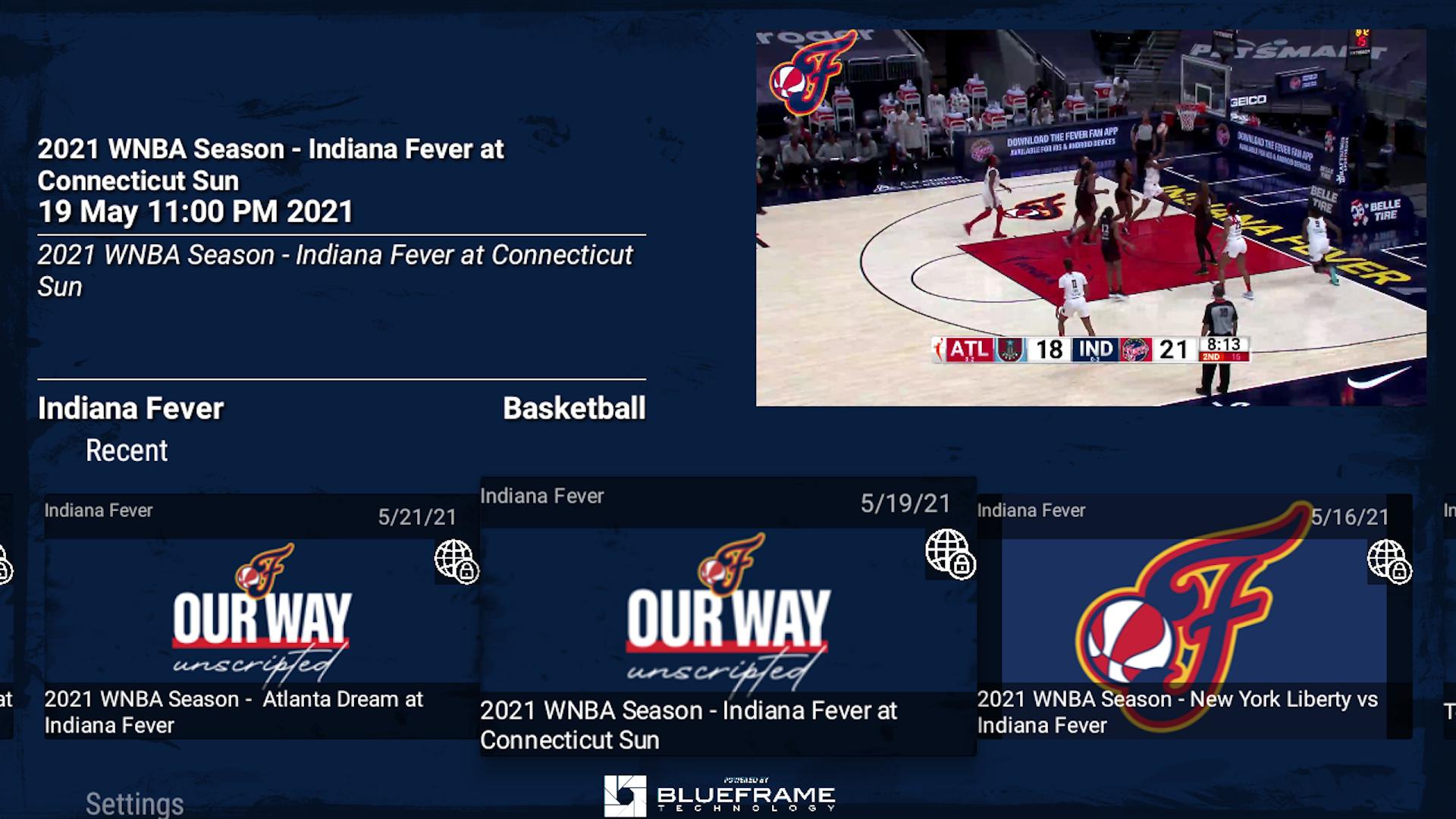Select New York Liberty vs Indiana Fever card

pos(1194,617)
